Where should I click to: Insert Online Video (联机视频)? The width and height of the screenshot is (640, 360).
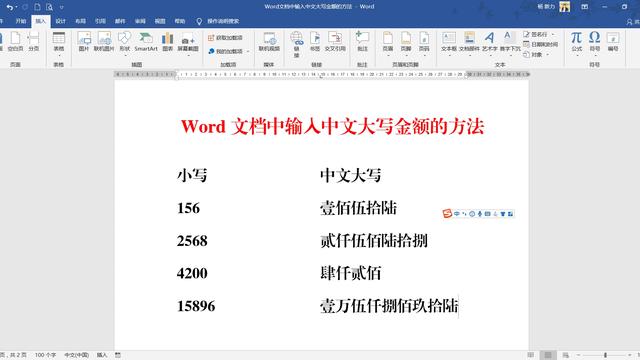(269, 42)
